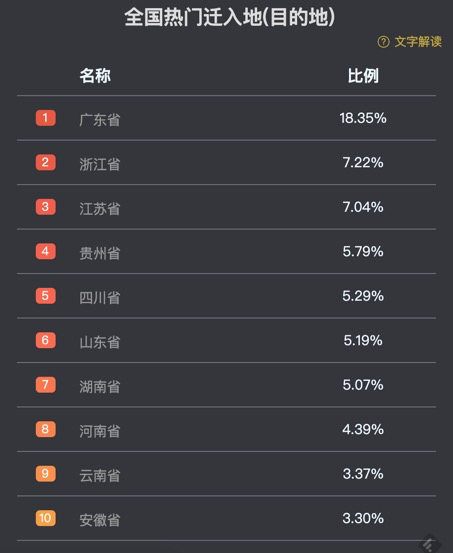Click the 比例 column header
Screen dimensions: 453x553
363,75
